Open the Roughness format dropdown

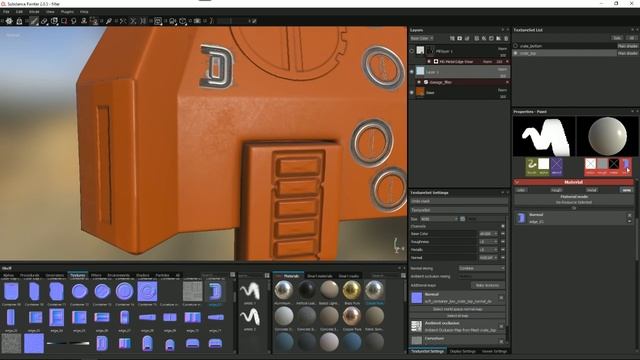(488, 242)
